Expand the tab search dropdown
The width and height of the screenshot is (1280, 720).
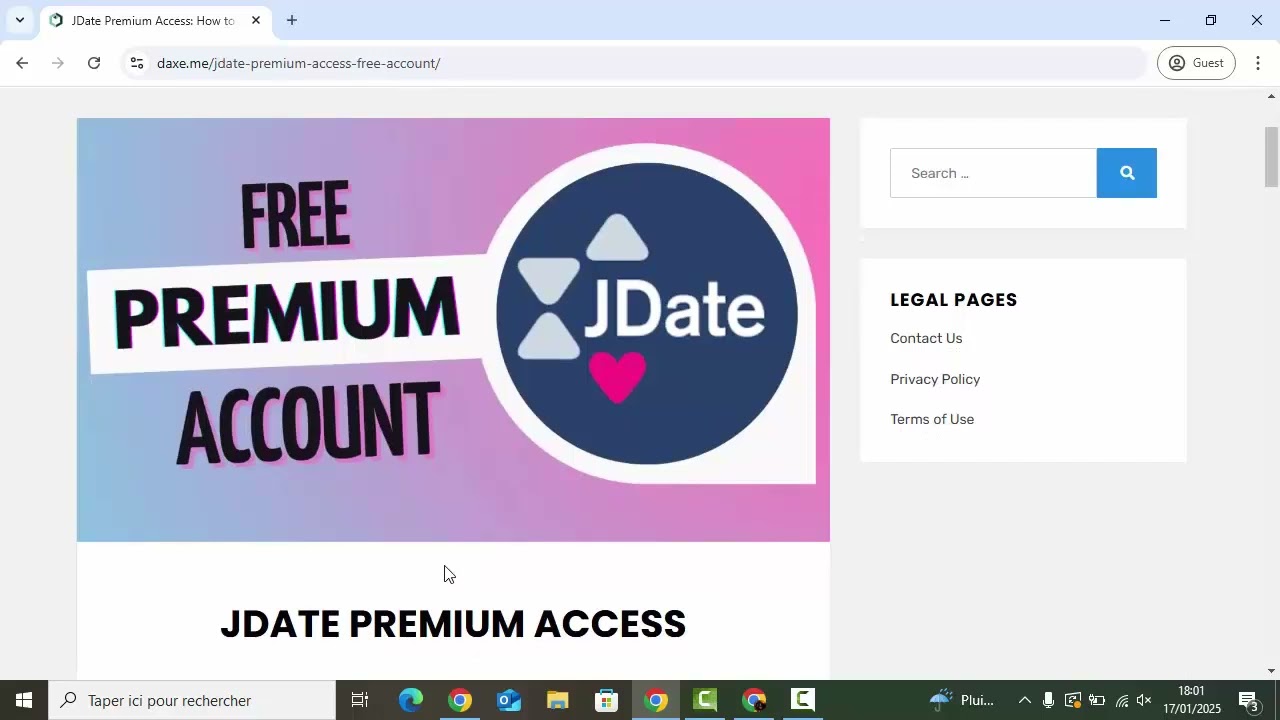pyautogui.click(x=19, y=20)
